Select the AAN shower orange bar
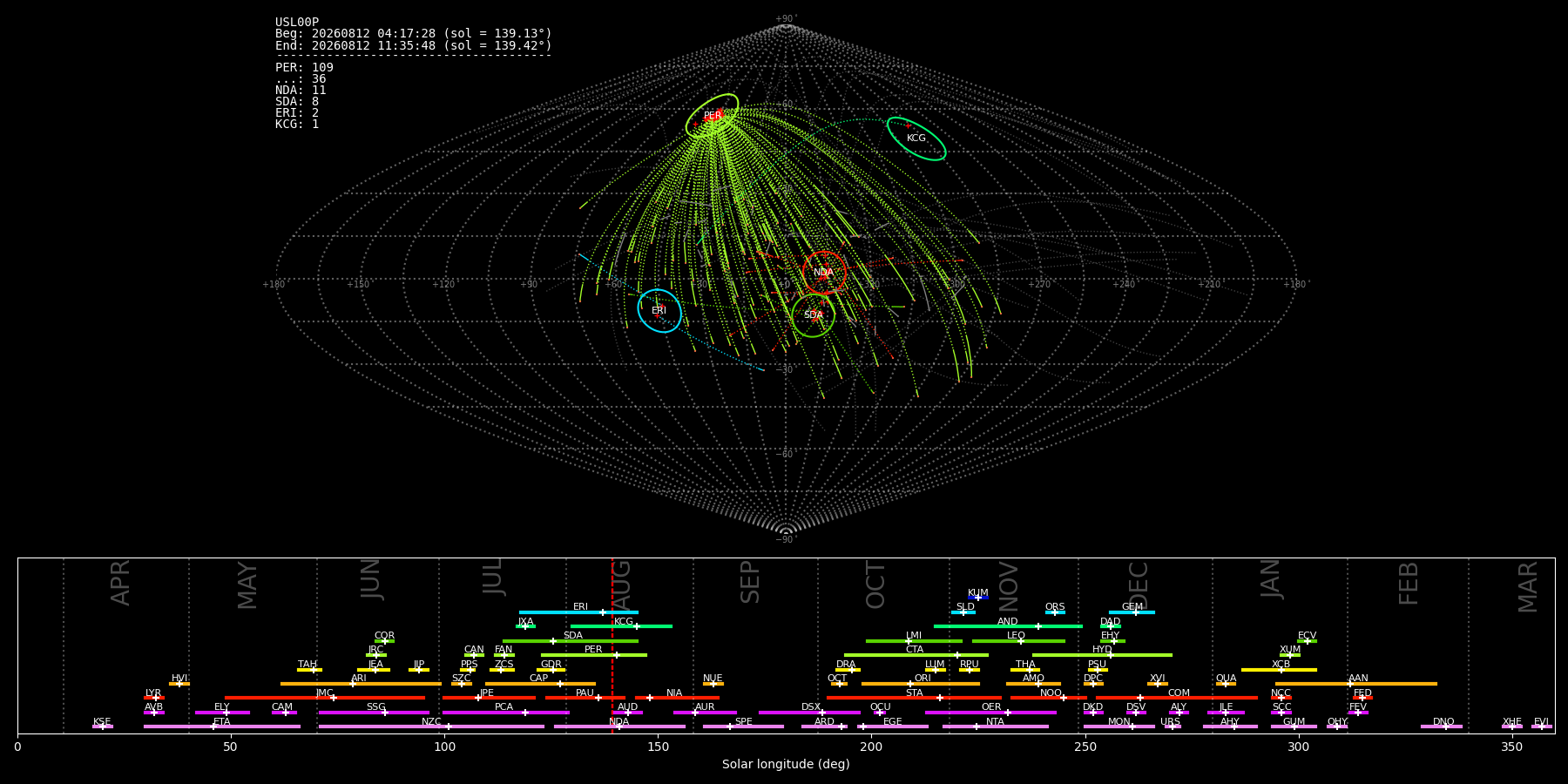This screenshot has height=784, width=1568. pyautogui.click(x=1356, y=684)
